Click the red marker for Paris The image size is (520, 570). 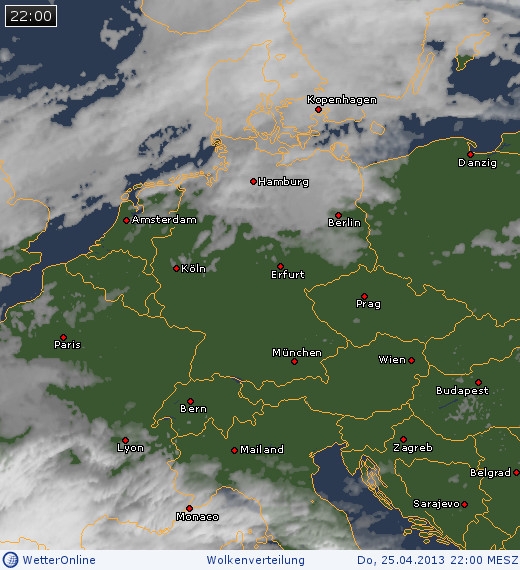[63, 337]
